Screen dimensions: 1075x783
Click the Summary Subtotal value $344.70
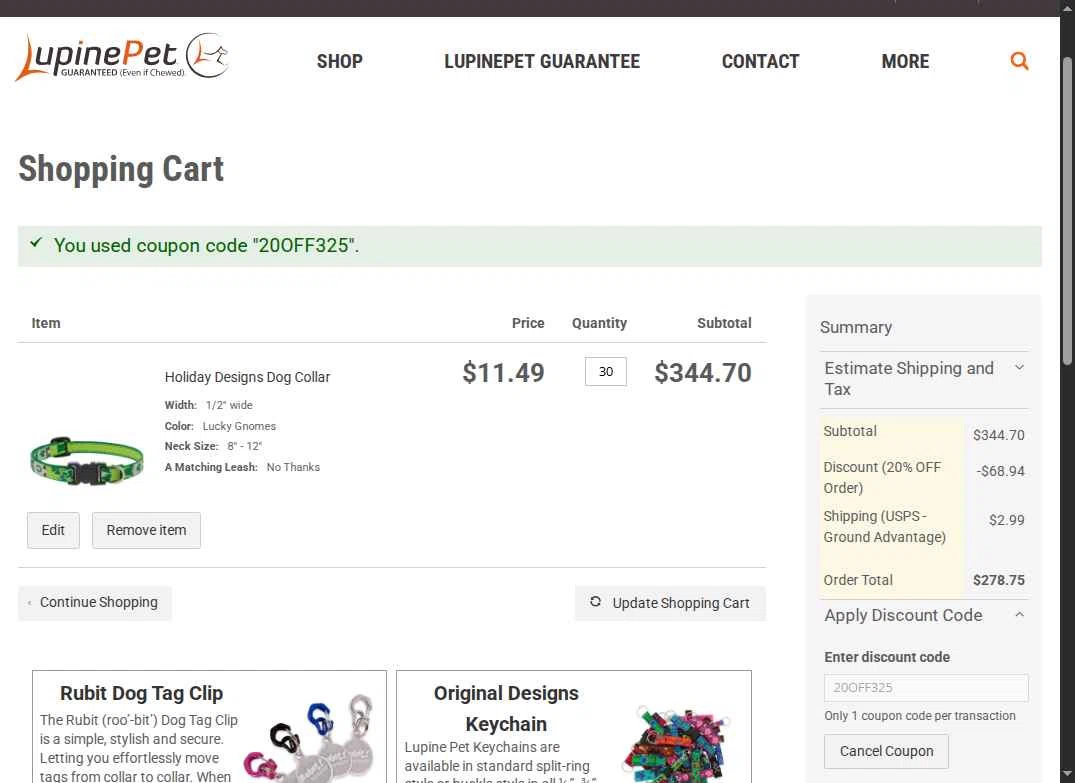tap(998, 435)
